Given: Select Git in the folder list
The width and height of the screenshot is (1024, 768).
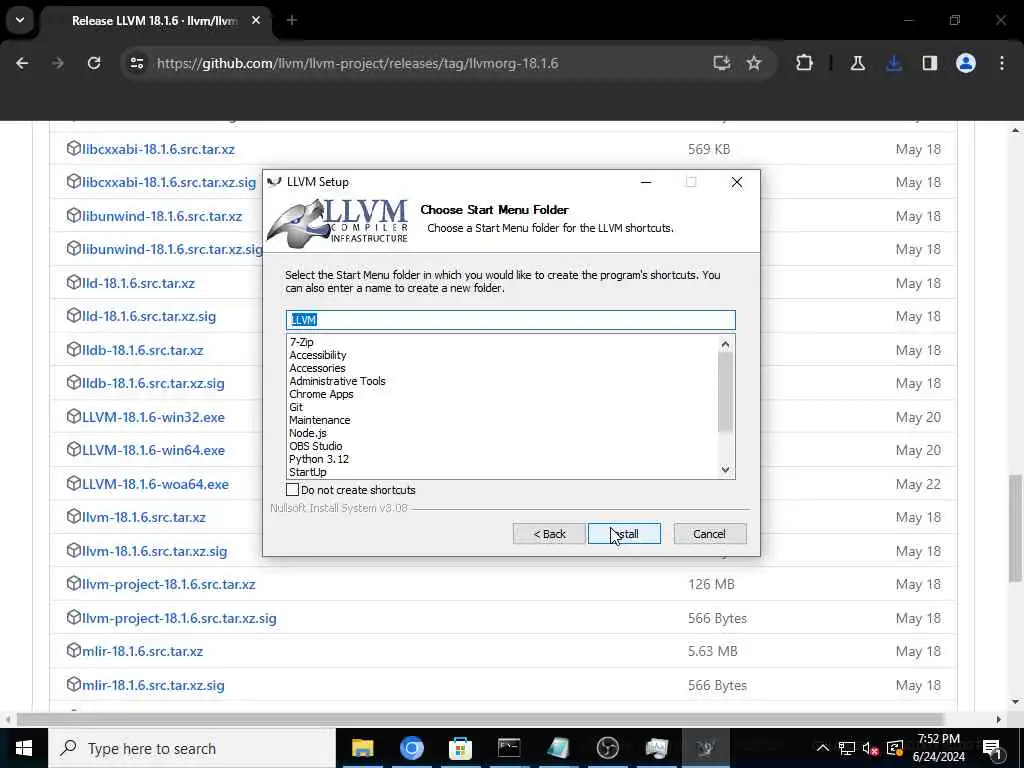Looking at the screenshot, I should pos(296,407).
